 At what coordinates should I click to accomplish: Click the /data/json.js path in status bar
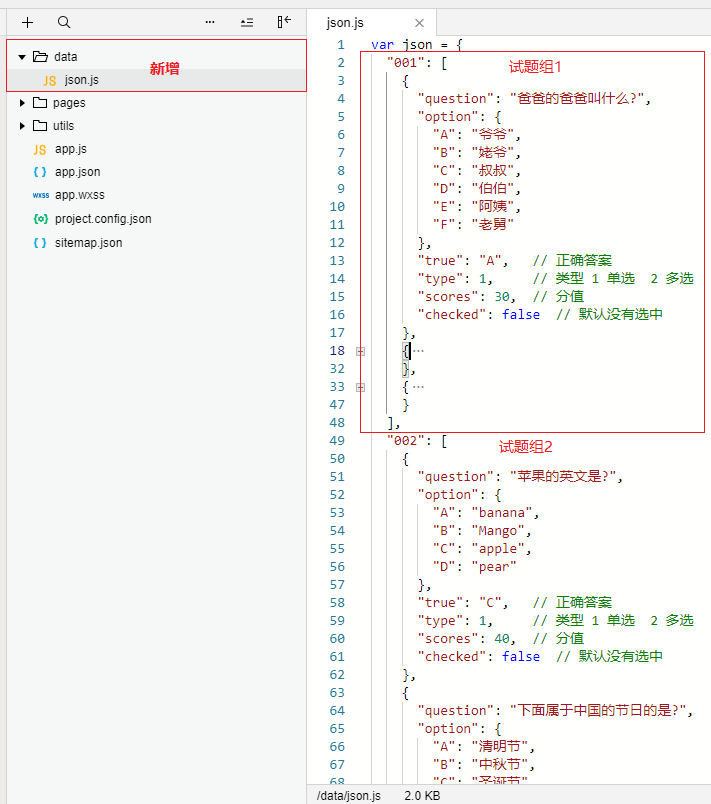tap(349, 795)
